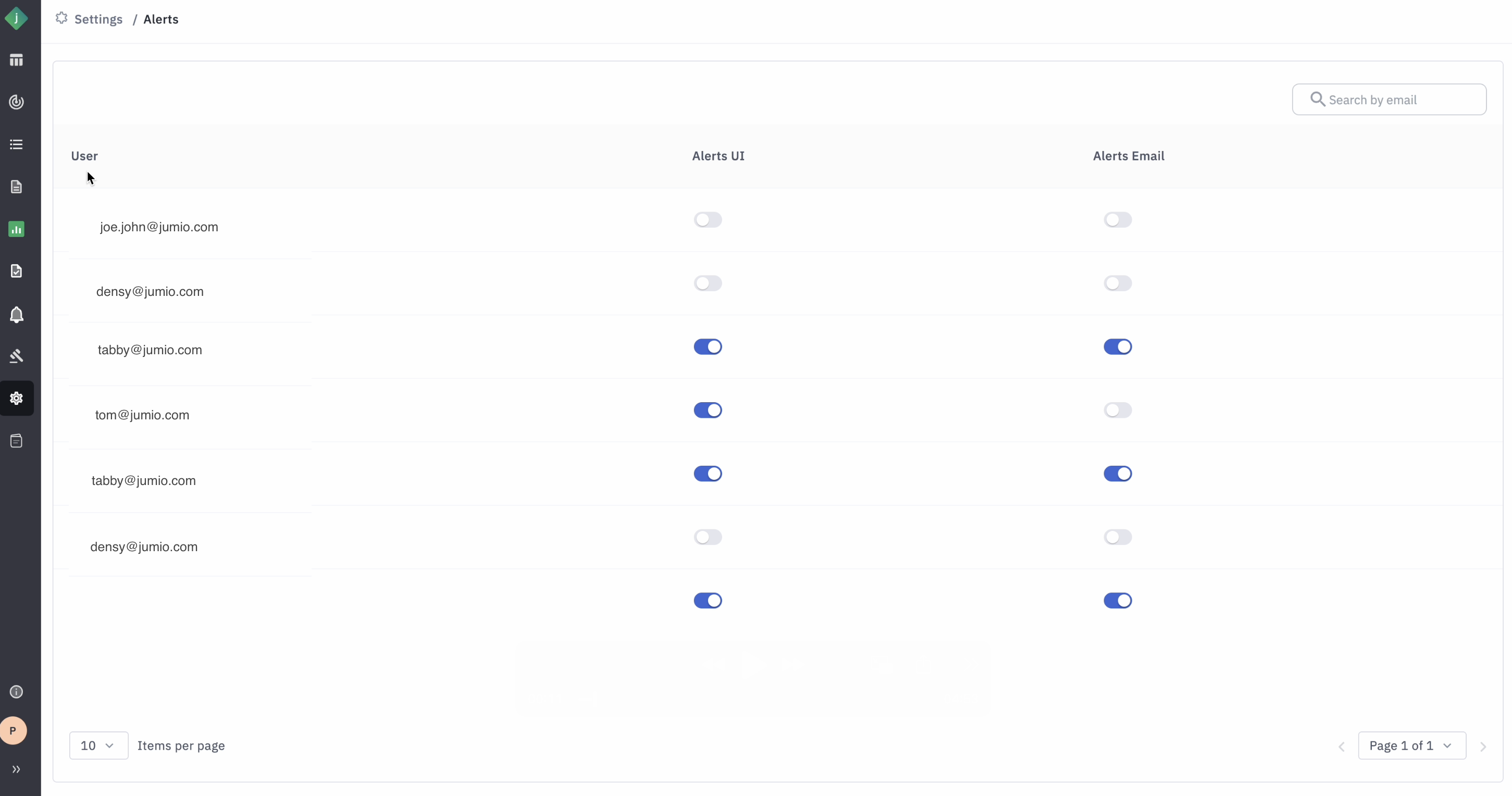Click the user avatar labeled P
The image size is (1512, 796).
coord(13,731)
